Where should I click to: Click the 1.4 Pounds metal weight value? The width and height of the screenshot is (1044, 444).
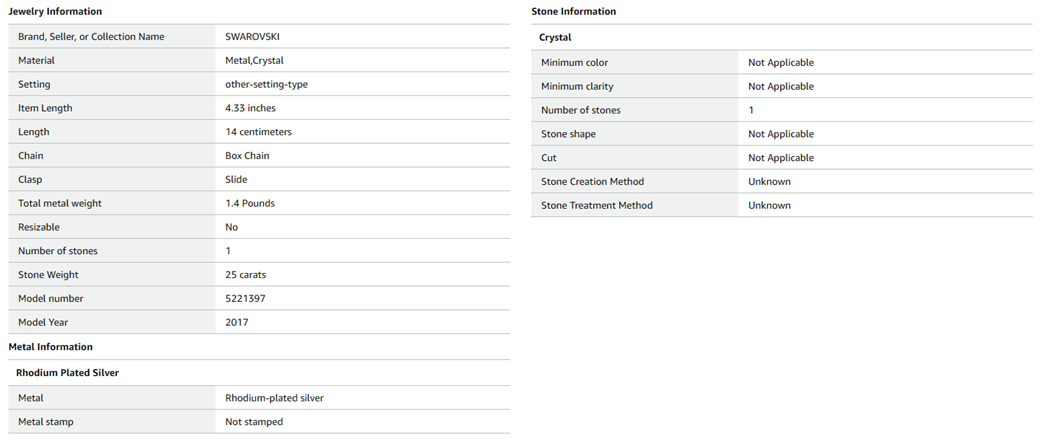[250, 204]
